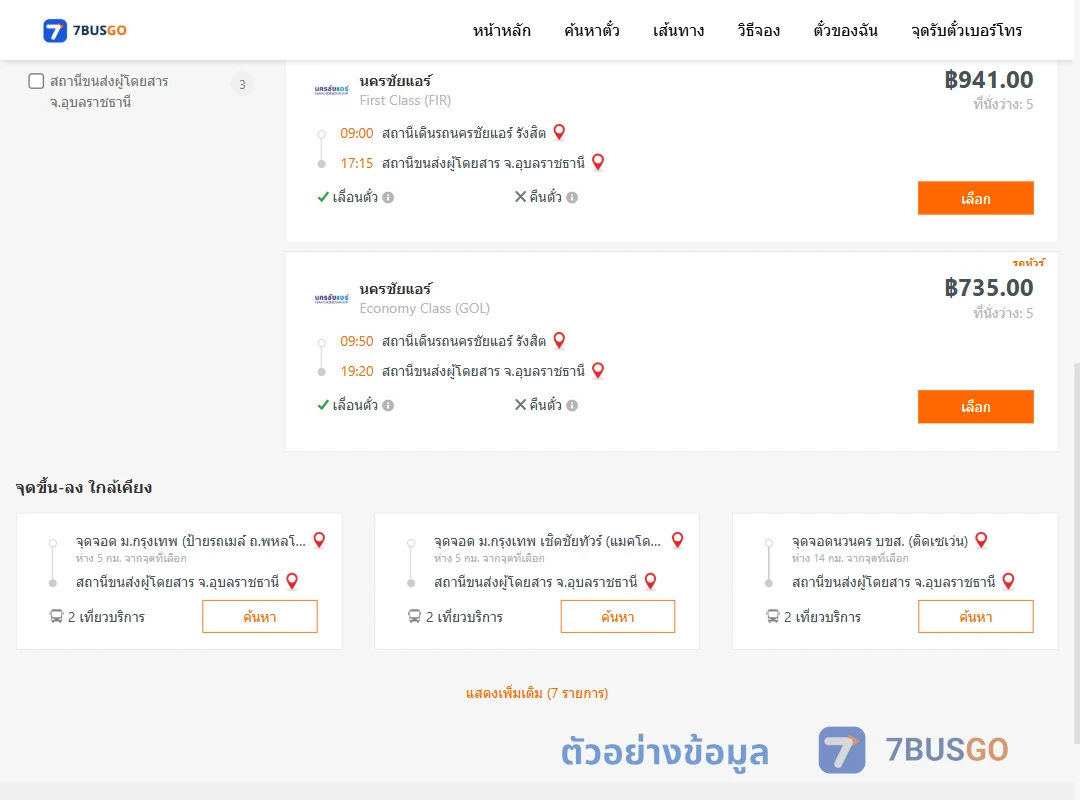Open map pin for 09:50 Rangsit departure
Viewport: 1080px width, 800px height.
[559, 340]
